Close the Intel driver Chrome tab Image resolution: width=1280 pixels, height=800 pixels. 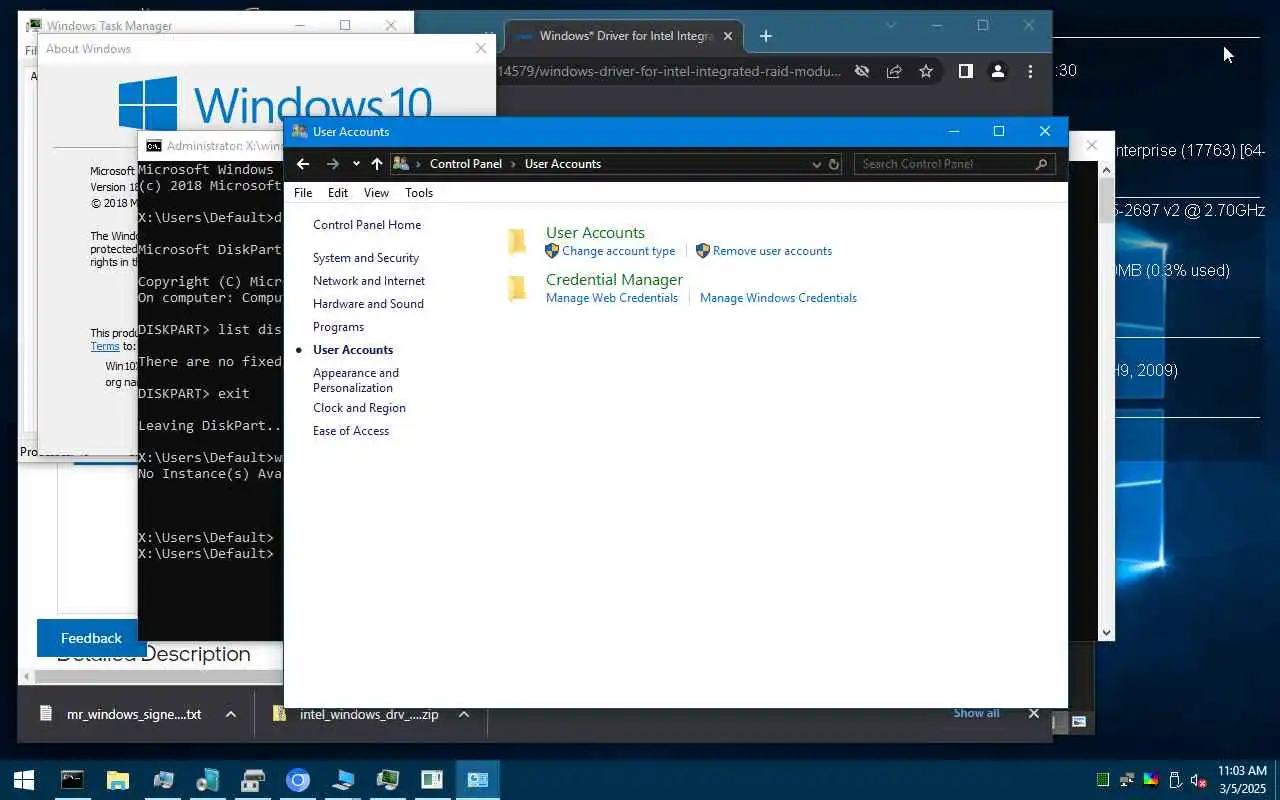[x=728, y=36]
